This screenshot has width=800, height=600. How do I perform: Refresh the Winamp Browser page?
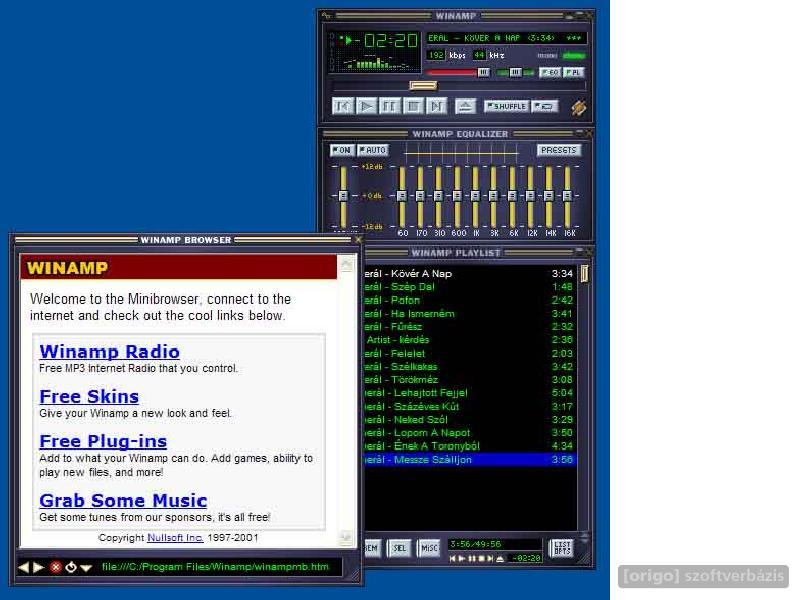71,567
